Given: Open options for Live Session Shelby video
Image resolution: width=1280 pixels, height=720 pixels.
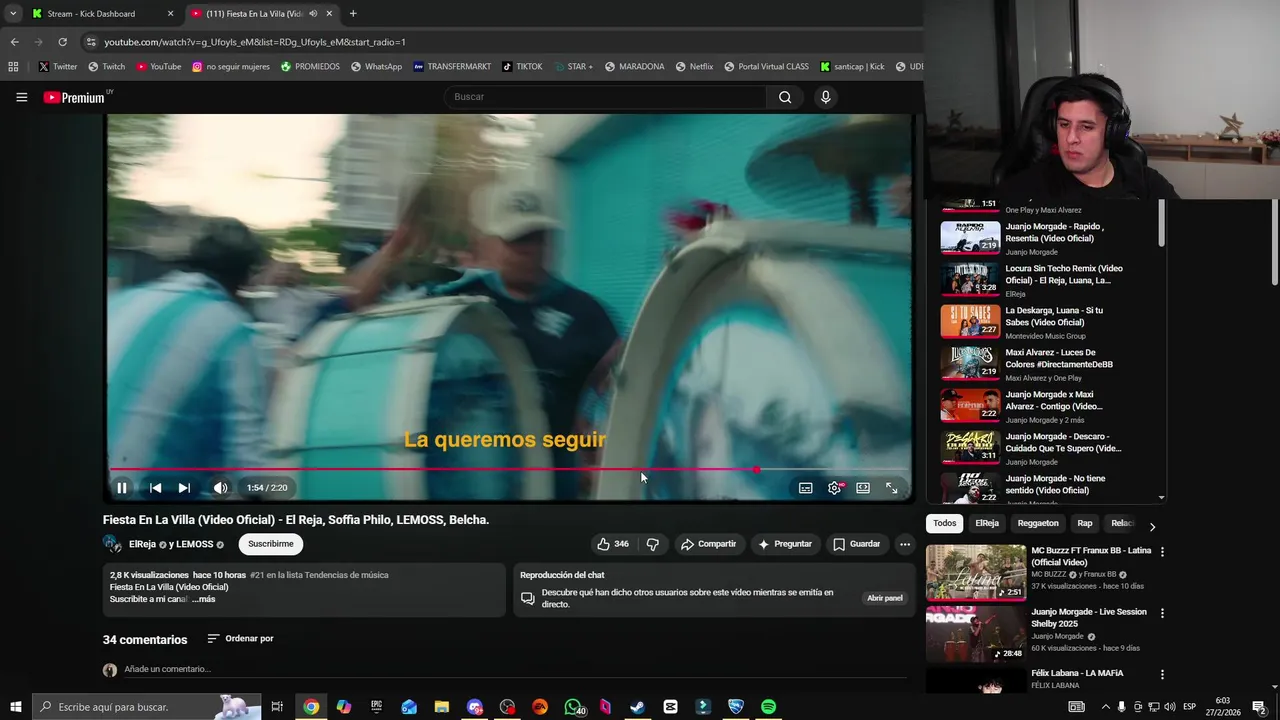Looking at the screenshot, I should tap(1162, 613).
